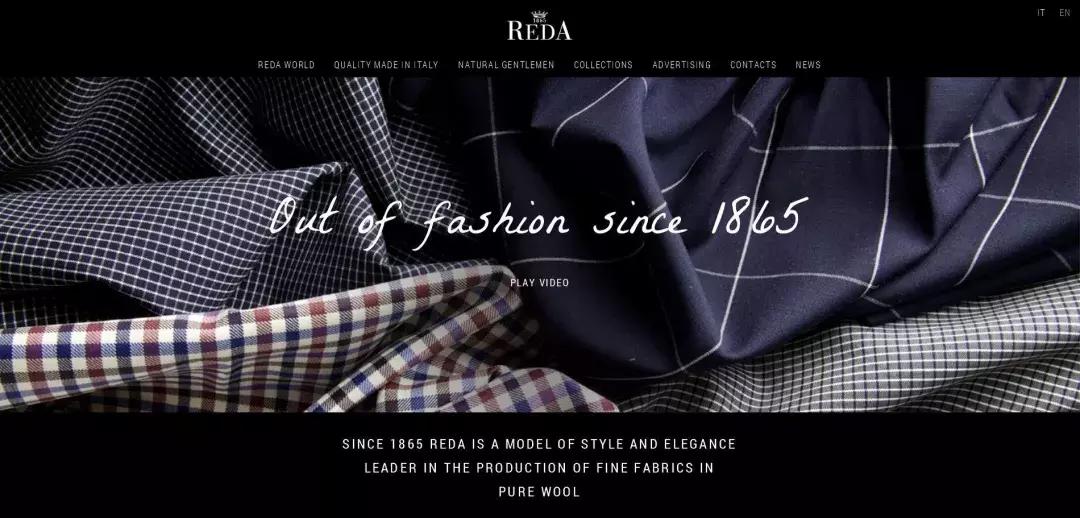This screenshot has height=518, width=1080.
Task: Open Quality Made in Italy page
Action: (x=386, y=65)
